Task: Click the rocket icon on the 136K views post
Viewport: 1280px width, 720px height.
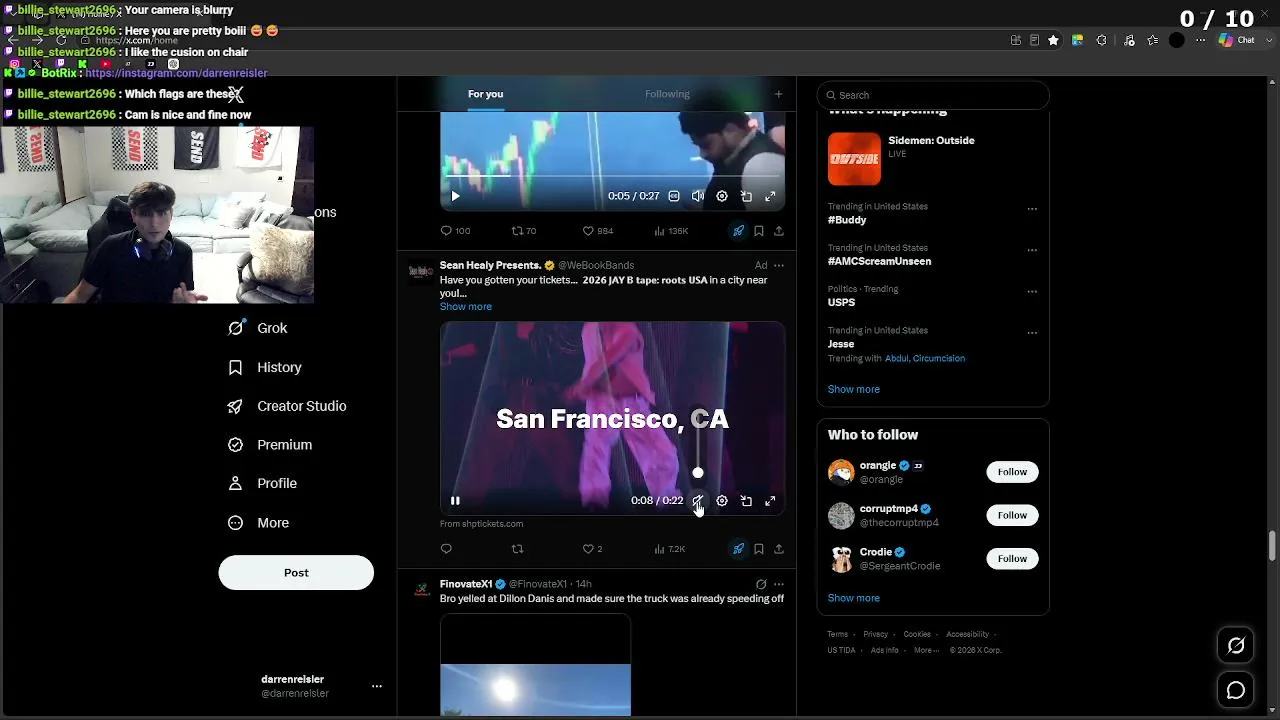Action: coord(738,231)
